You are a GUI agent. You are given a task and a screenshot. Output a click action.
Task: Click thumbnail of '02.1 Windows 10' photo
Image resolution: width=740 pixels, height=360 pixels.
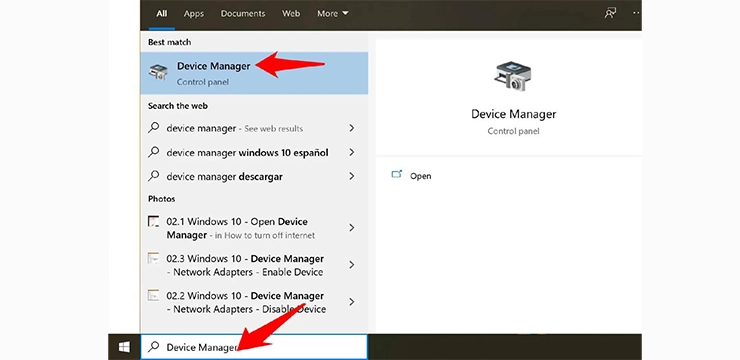(x=153, y=221)
